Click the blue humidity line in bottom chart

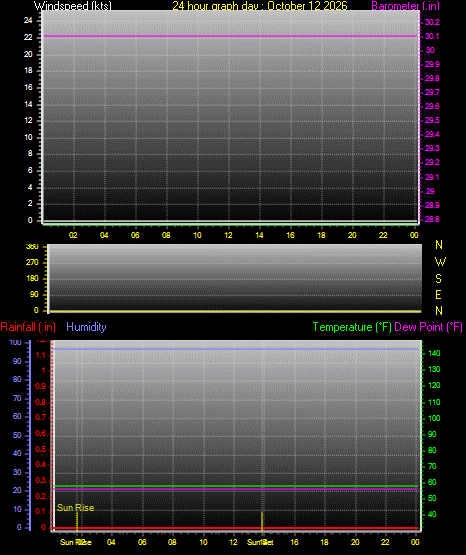(x=236, y=349)
